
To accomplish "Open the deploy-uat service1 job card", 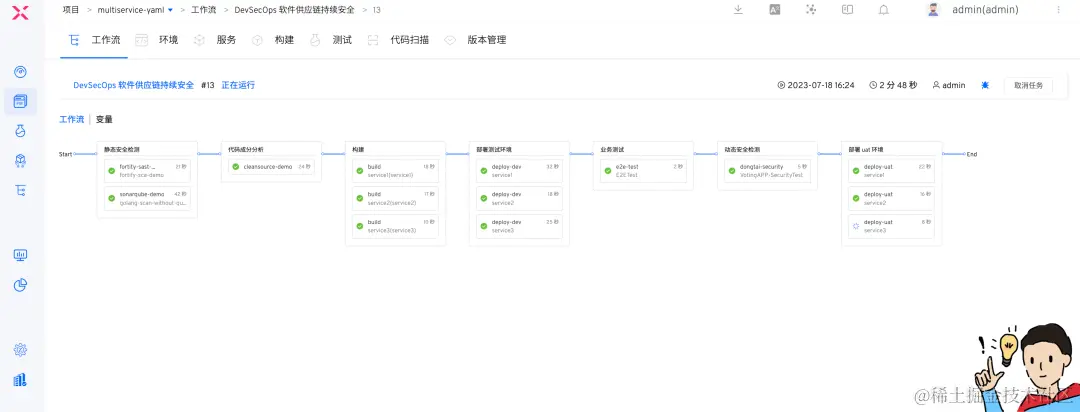I will (x=891, y=171).
